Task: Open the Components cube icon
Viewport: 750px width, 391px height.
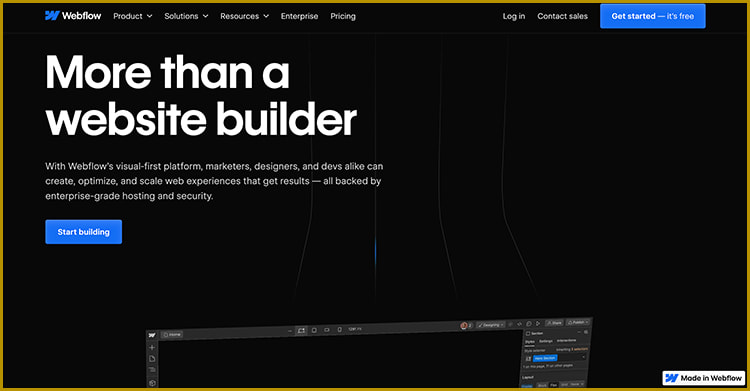Action: (x=152, y=383)
